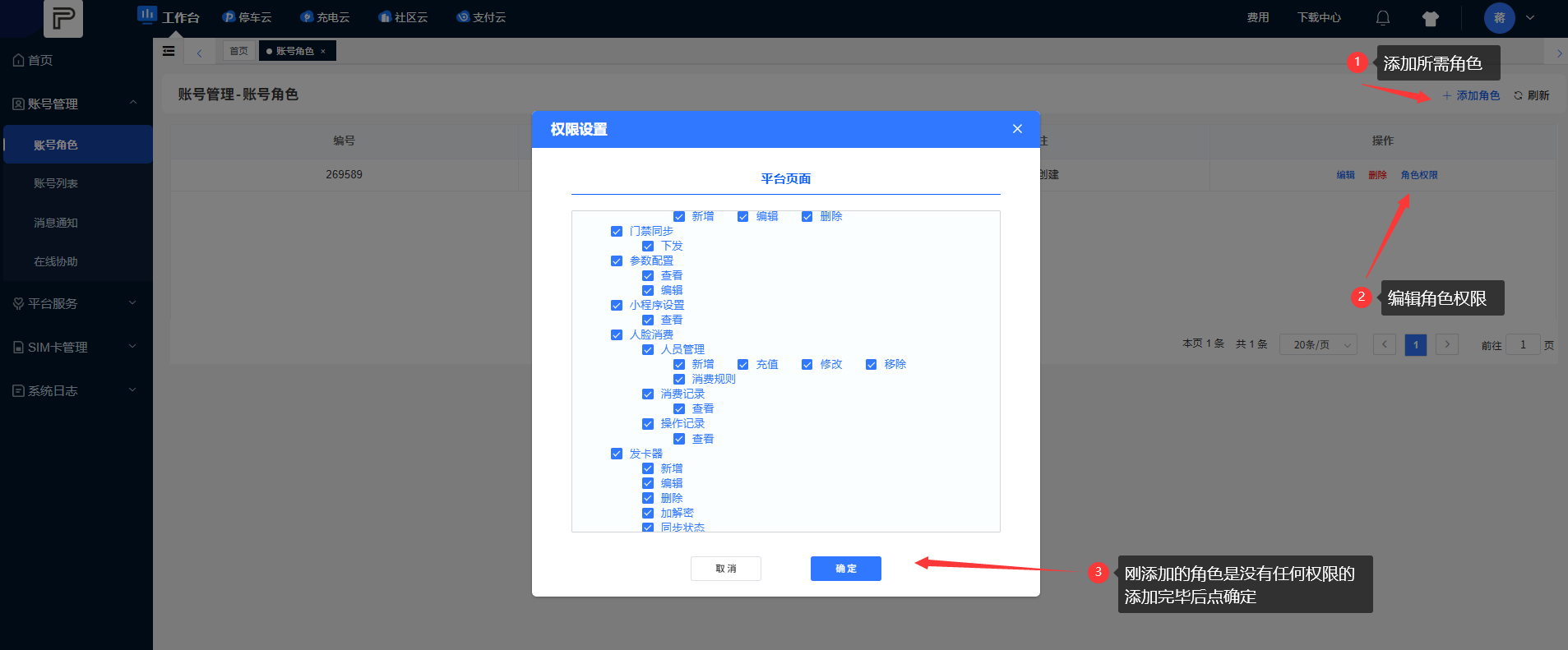Open the user account dropdown chevron
Viewport: 1568px width, 650px height.
[x=1530, y=18]
